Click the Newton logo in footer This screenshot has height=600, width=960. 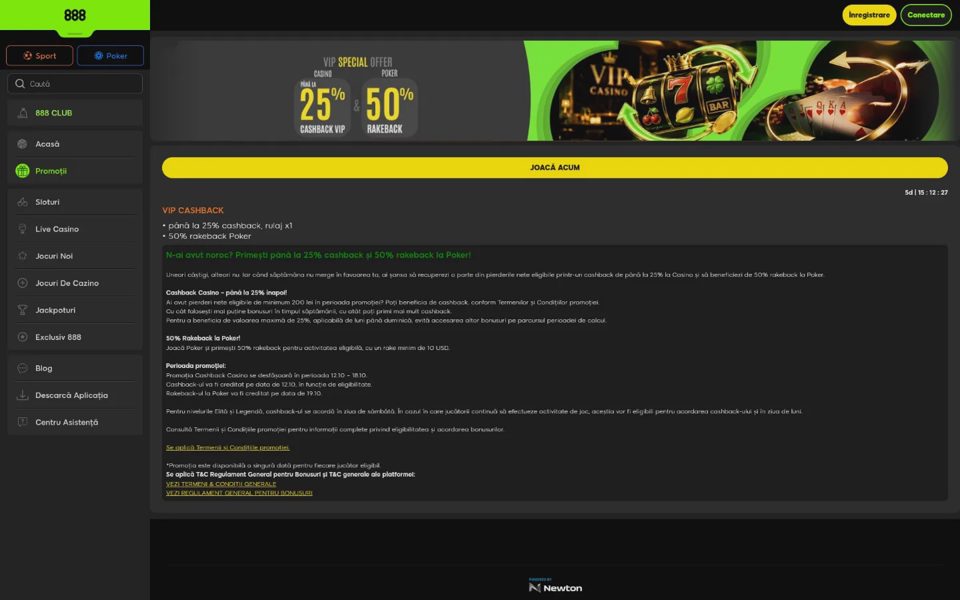[555, 586]
